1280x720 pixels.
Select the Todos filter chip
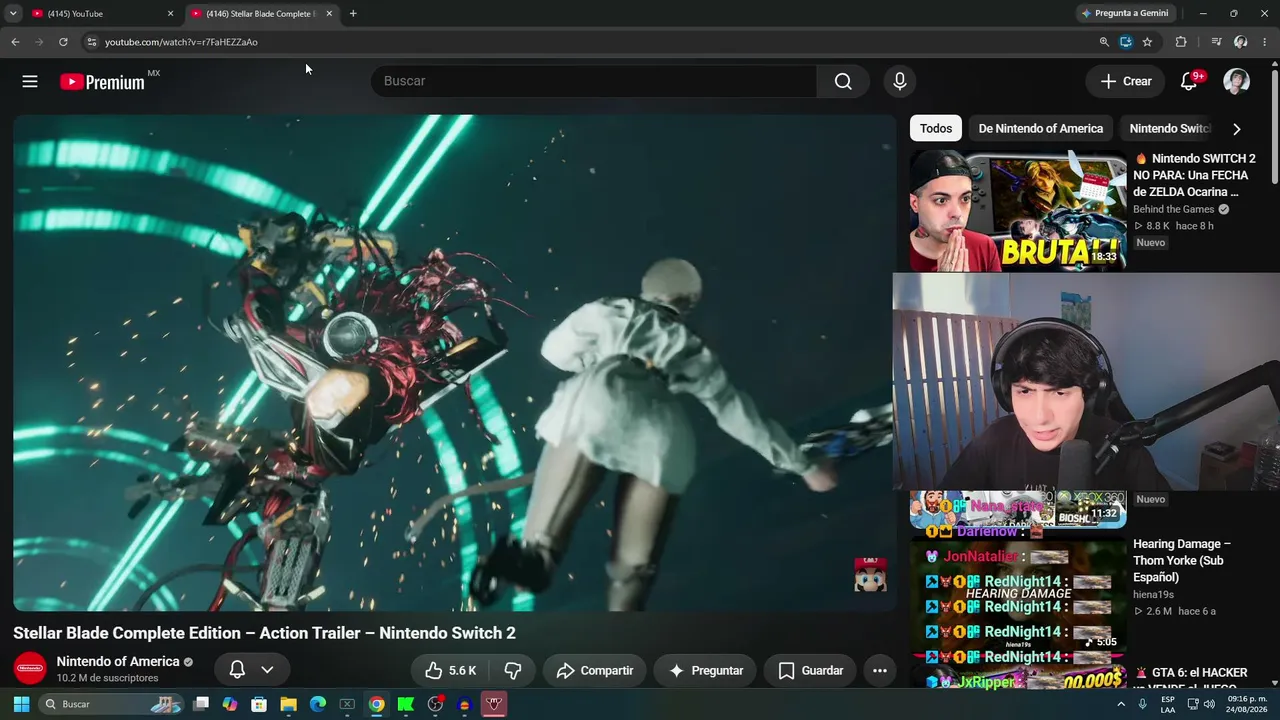click(936, 128)
